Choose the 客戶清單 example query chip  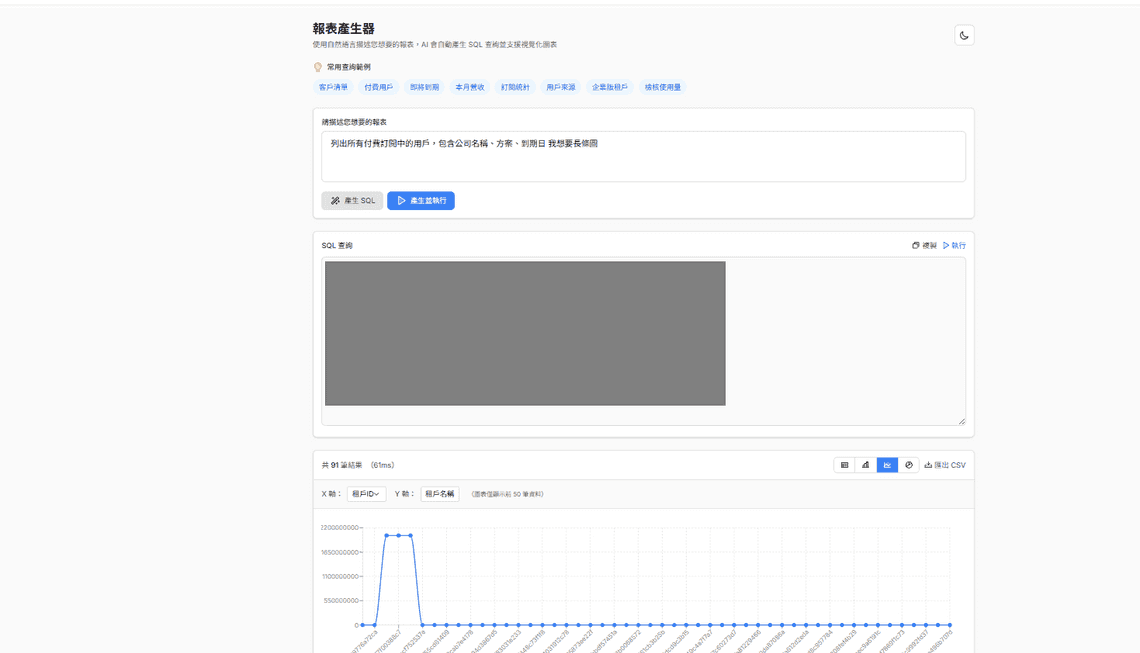point(333,87)
